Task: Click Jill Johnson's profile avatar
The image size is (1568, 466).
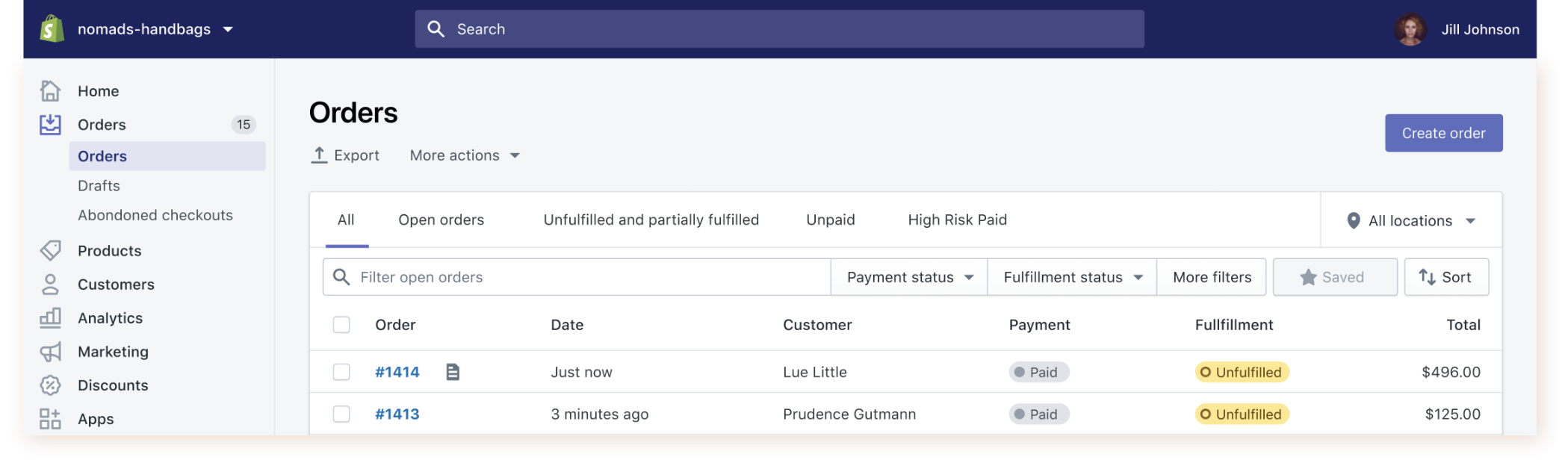Action: coord(1410,30)
